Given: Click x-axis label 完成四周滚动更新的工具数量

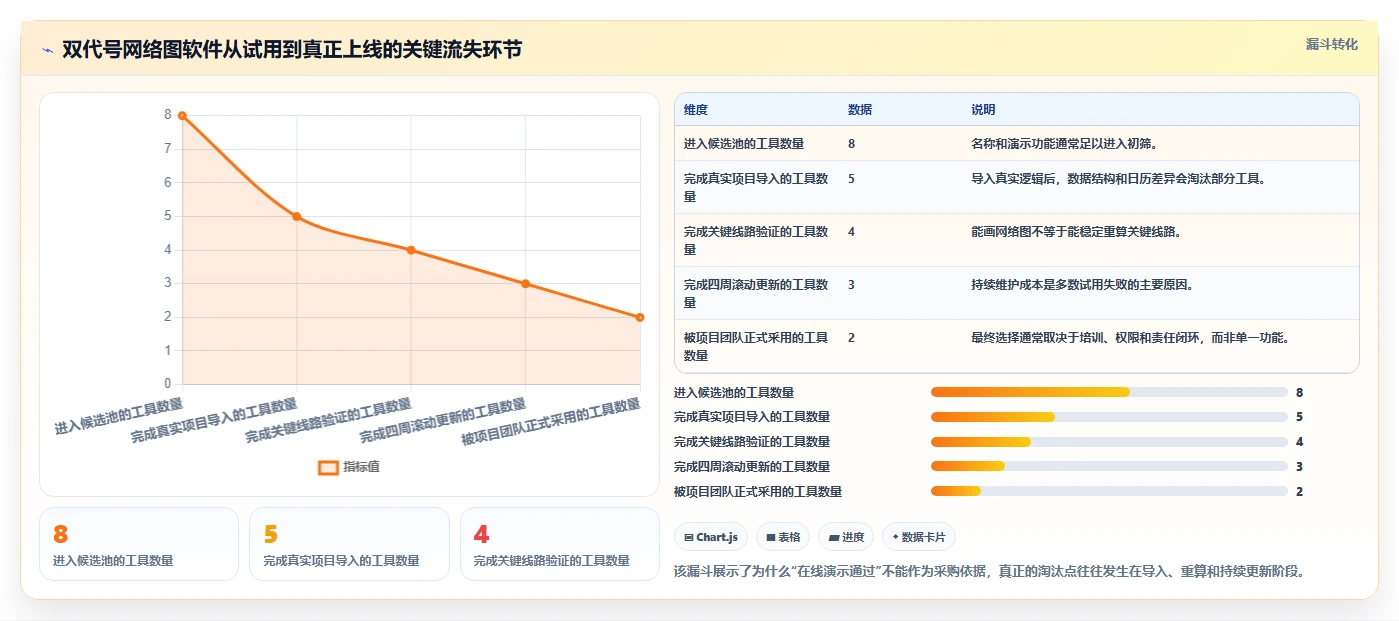Looking at the screenshot, I should tap(443, 421).
